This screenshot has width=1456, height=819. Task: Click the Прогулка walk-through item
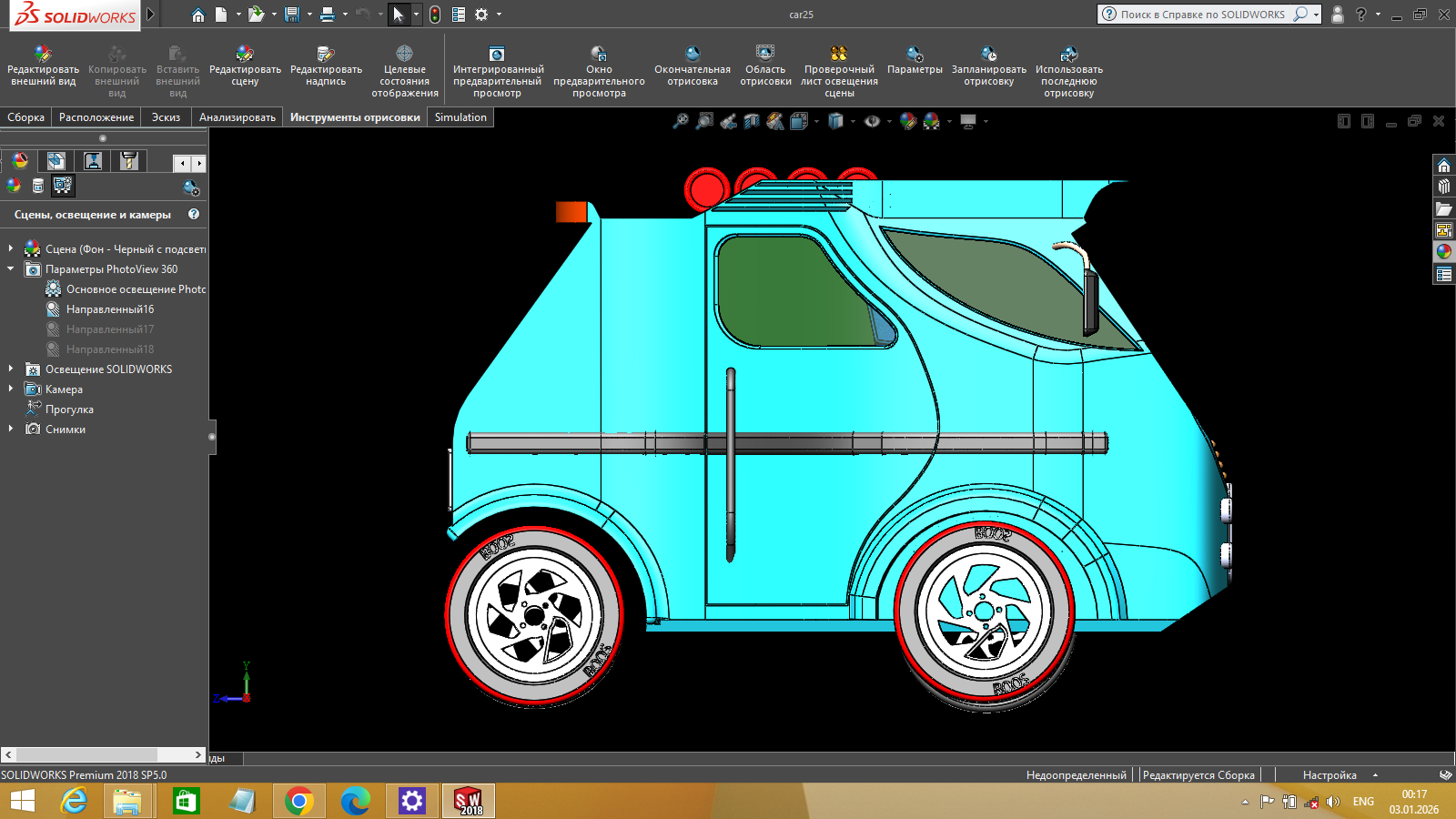pos(69,409)
